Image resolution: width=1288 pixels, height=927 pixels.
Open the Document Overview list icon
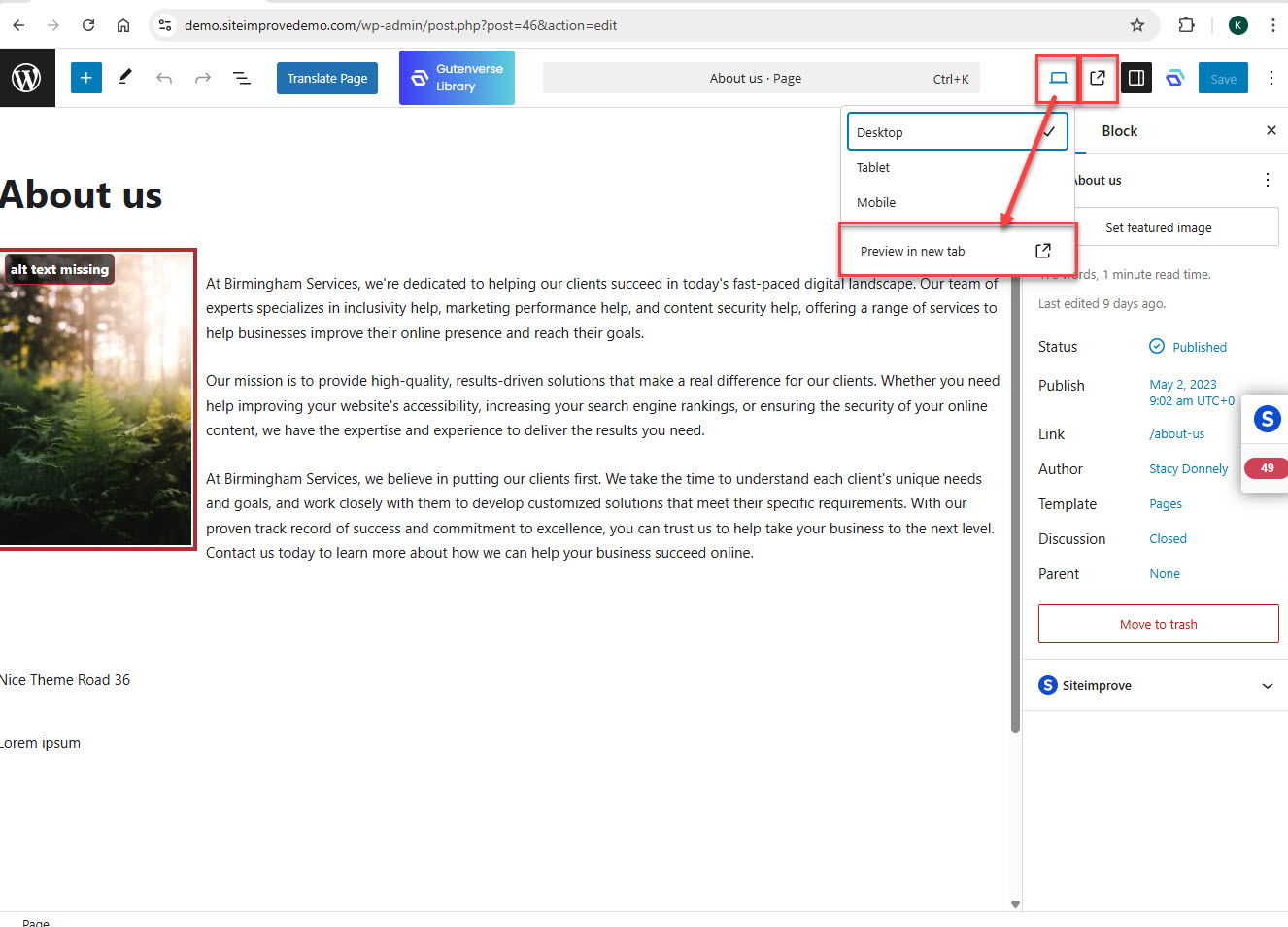242,78
